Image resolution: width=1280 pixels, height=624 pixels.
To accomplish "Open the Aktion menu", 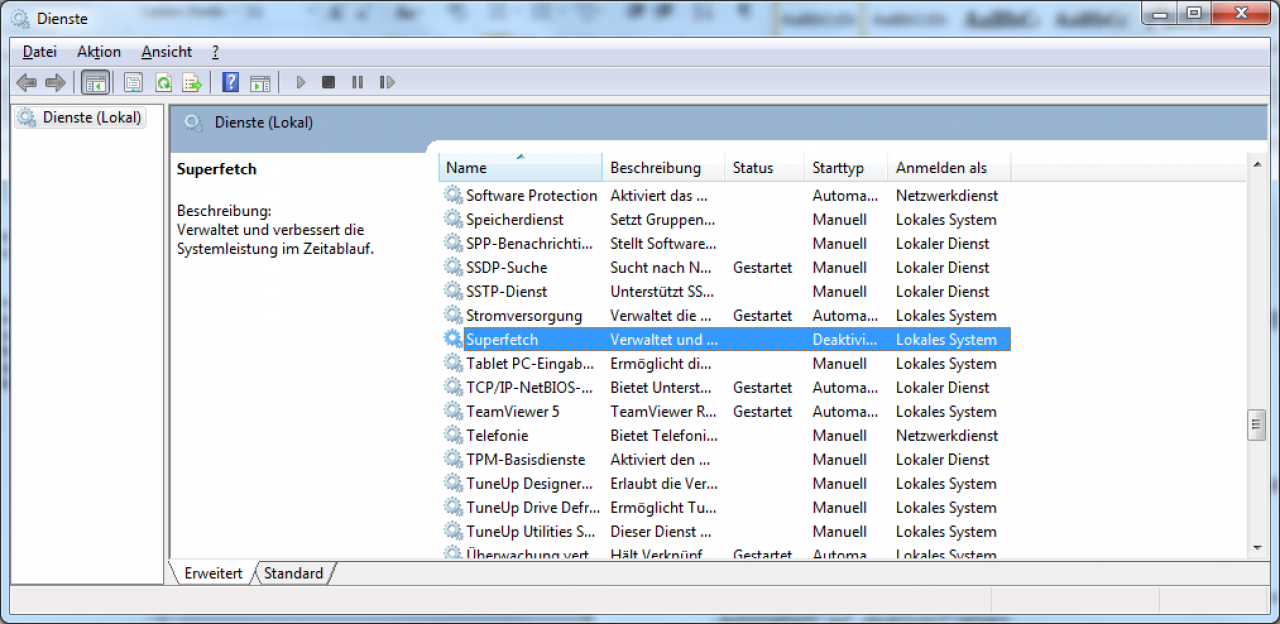I will tap(99, 52).
